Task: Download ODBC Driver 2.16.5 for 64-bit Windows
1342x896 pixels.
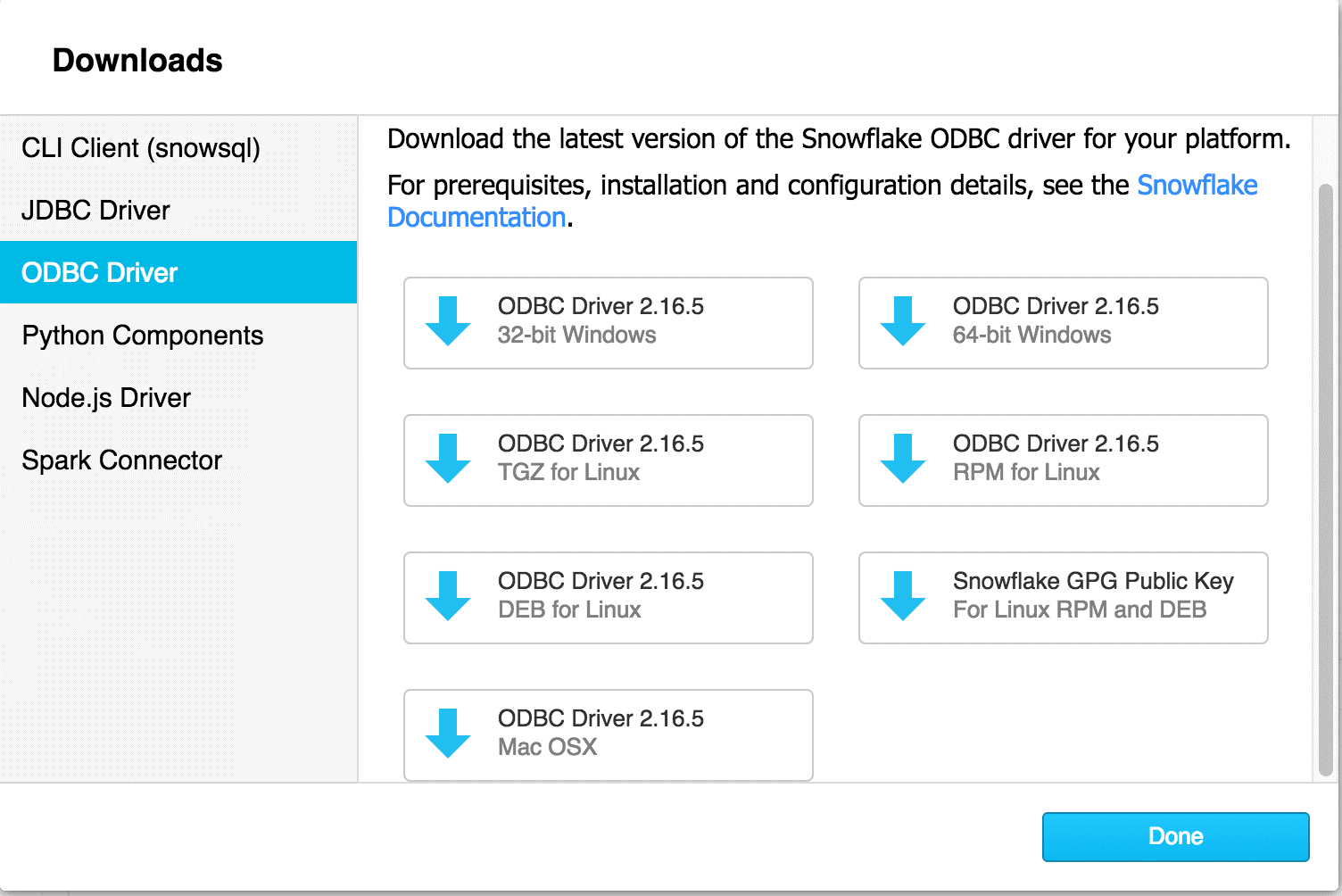Action: [1062, 323]
